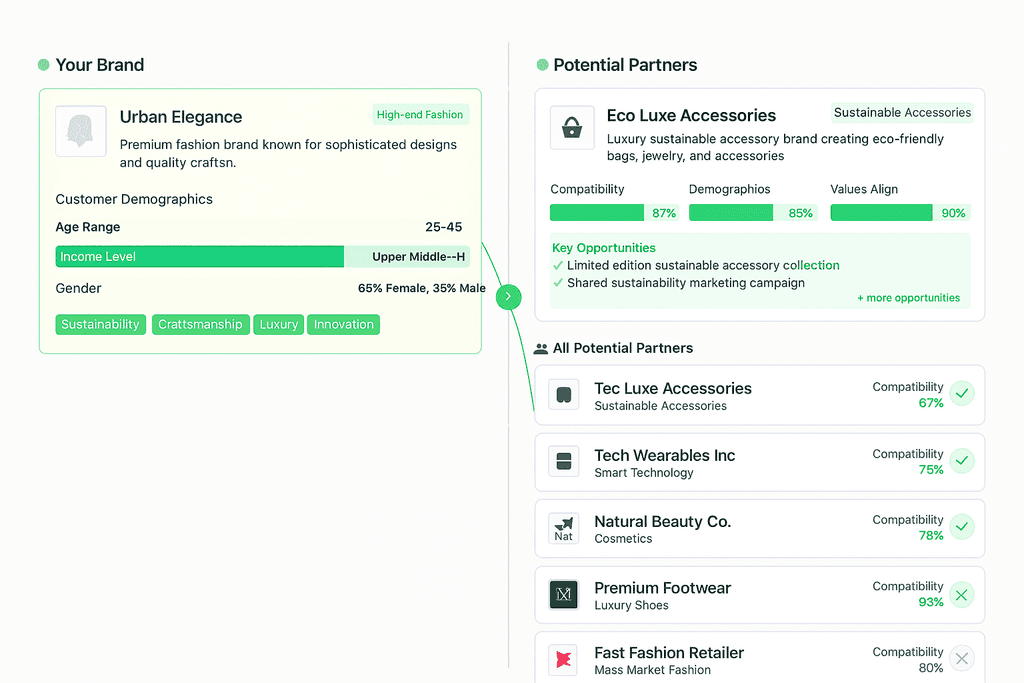
Task: Click the people icon beside All Potential Partners
Action: point(541,349)
